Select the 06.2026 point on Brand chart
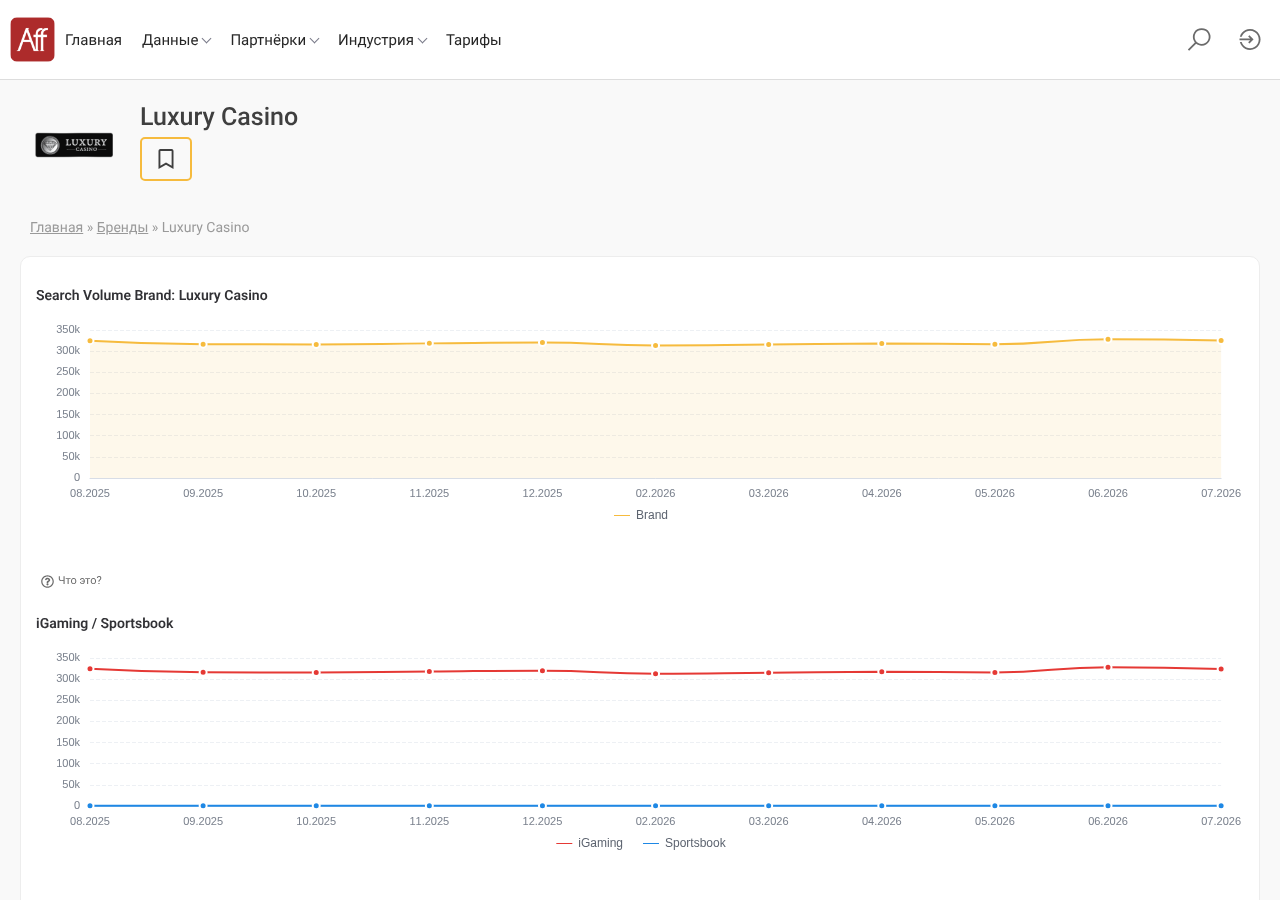 [1108, 339]
